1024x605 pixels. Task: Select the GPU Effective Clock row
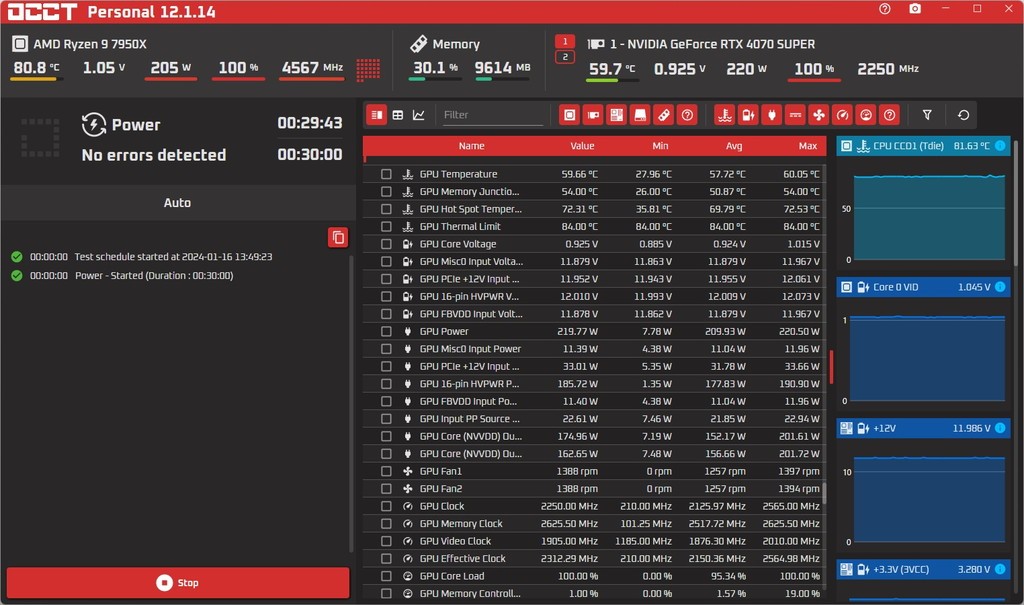pos(594,559)
